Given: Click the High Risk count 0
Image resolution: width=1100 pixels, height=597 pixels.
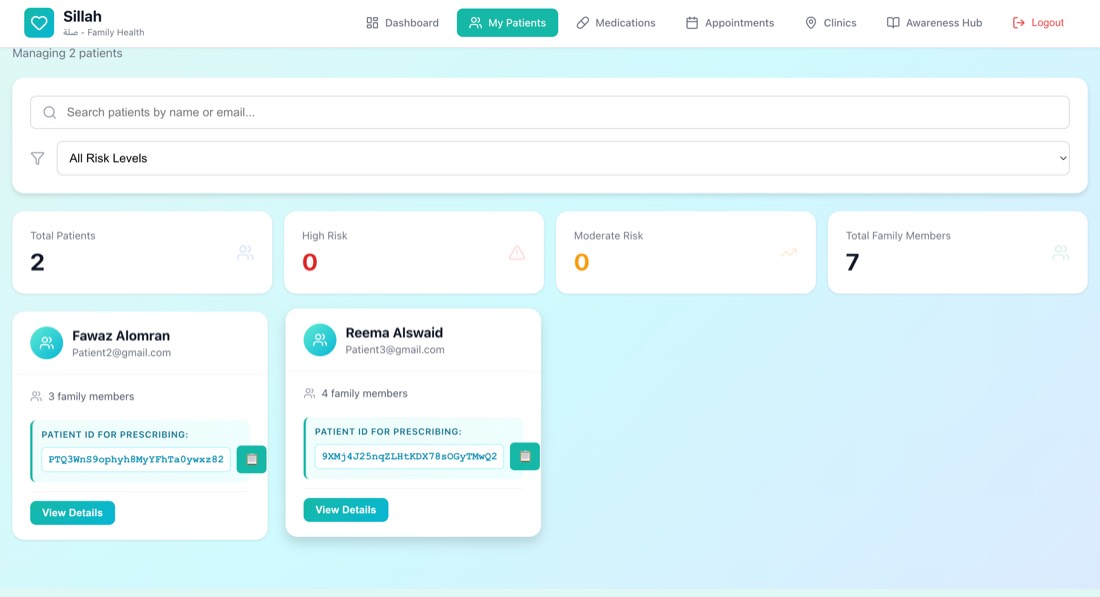Looking at the screenshot, I should (309, 262).
